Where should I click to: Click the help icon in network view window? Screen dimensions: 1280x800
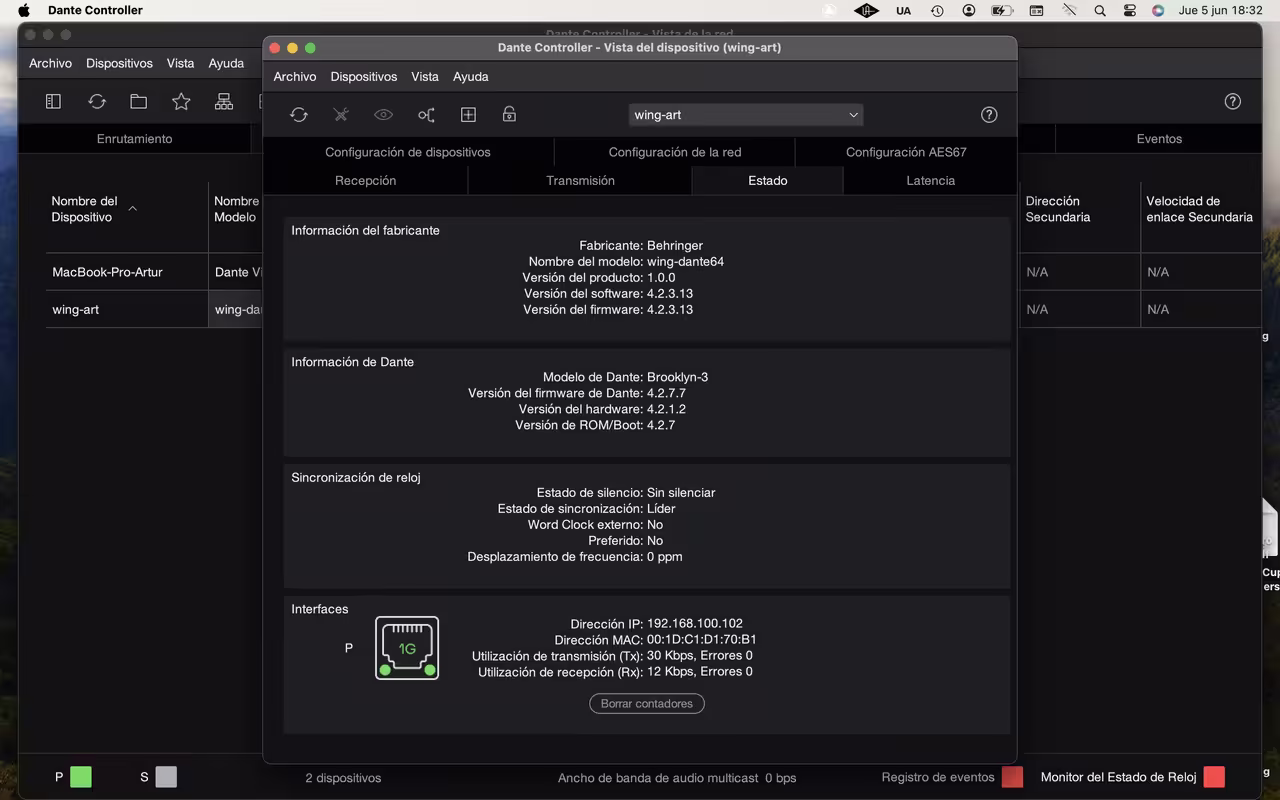1233,101
